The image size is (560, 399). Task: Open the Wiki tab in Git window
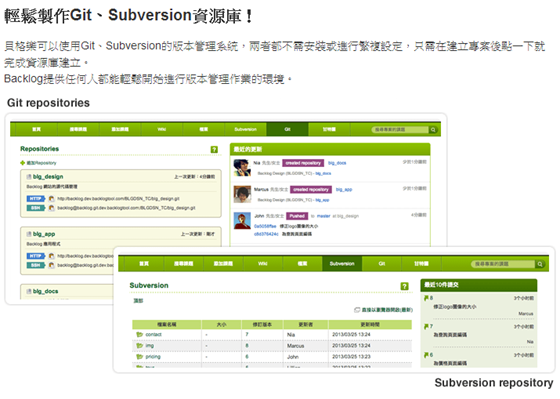[162, 129]
